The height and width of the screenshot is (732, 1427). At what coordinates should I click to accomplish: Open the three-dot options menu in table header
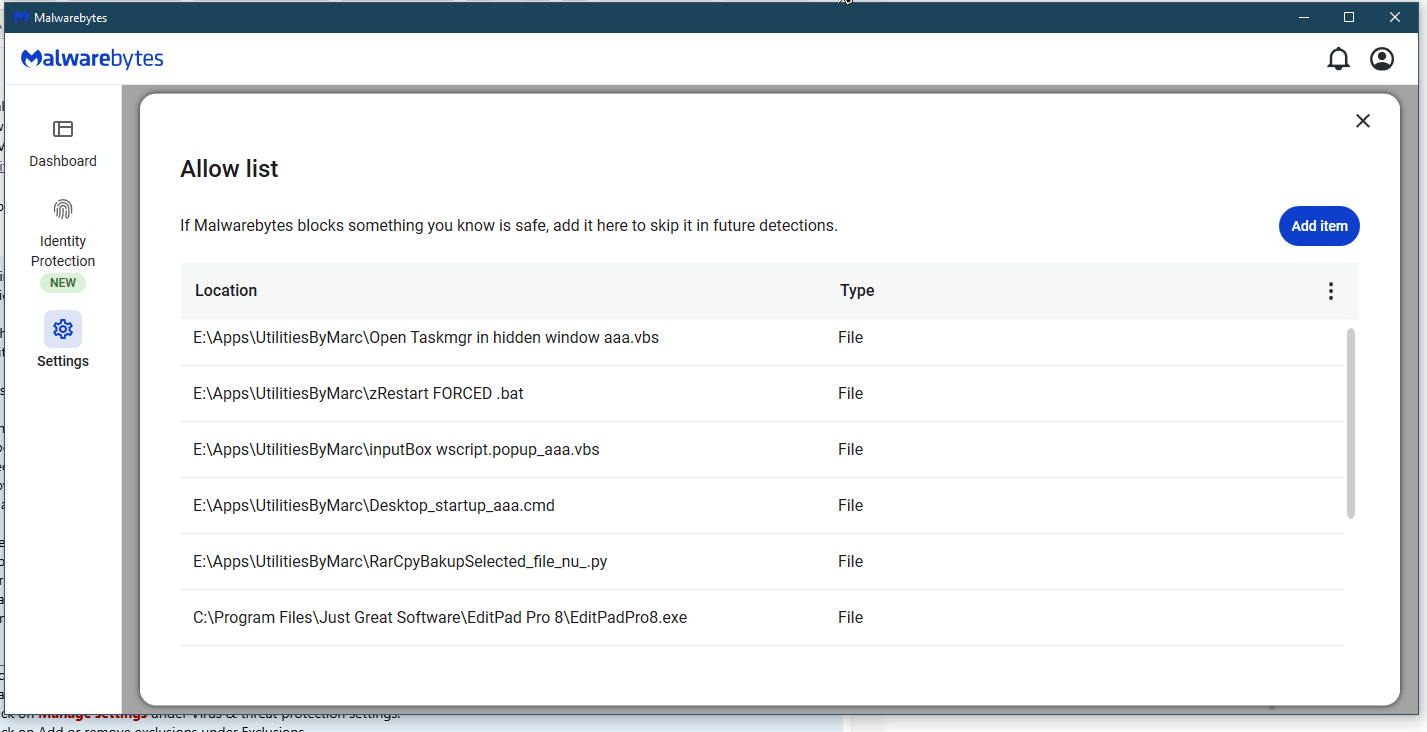(1331, 290)
